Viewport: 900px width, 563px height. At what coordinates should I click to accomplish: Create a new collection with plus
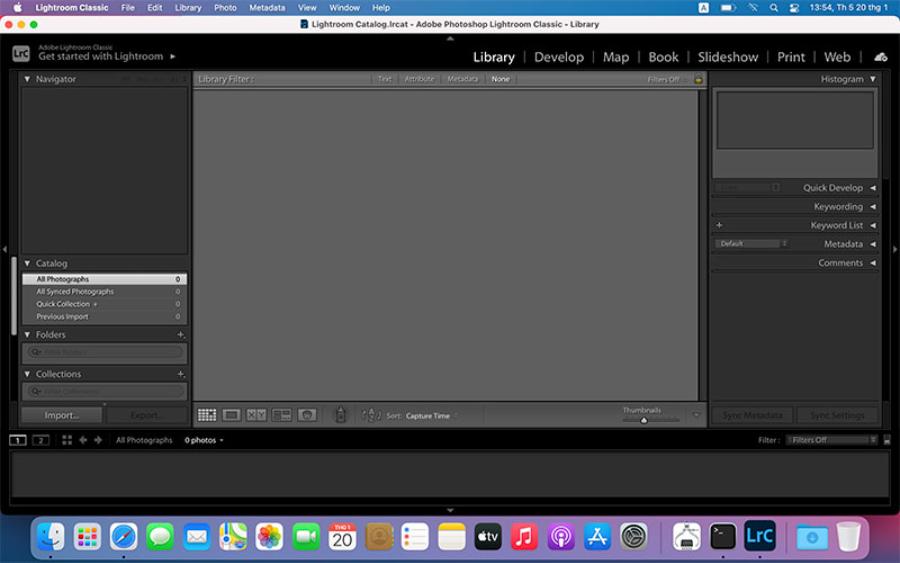180,374
